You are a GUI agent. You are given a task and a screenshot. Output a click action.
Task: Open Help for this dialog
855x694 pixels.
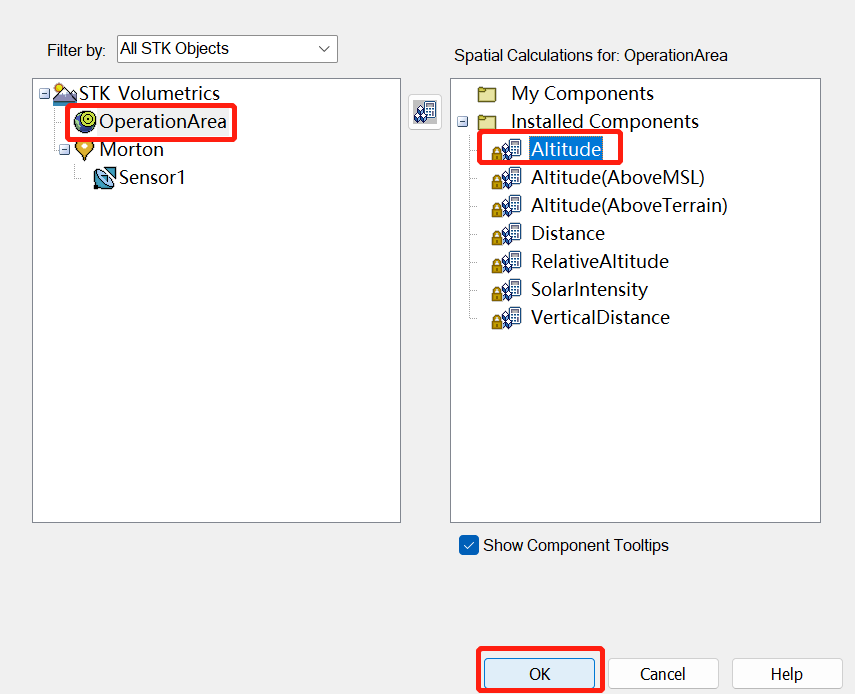[x=786, y=674]
